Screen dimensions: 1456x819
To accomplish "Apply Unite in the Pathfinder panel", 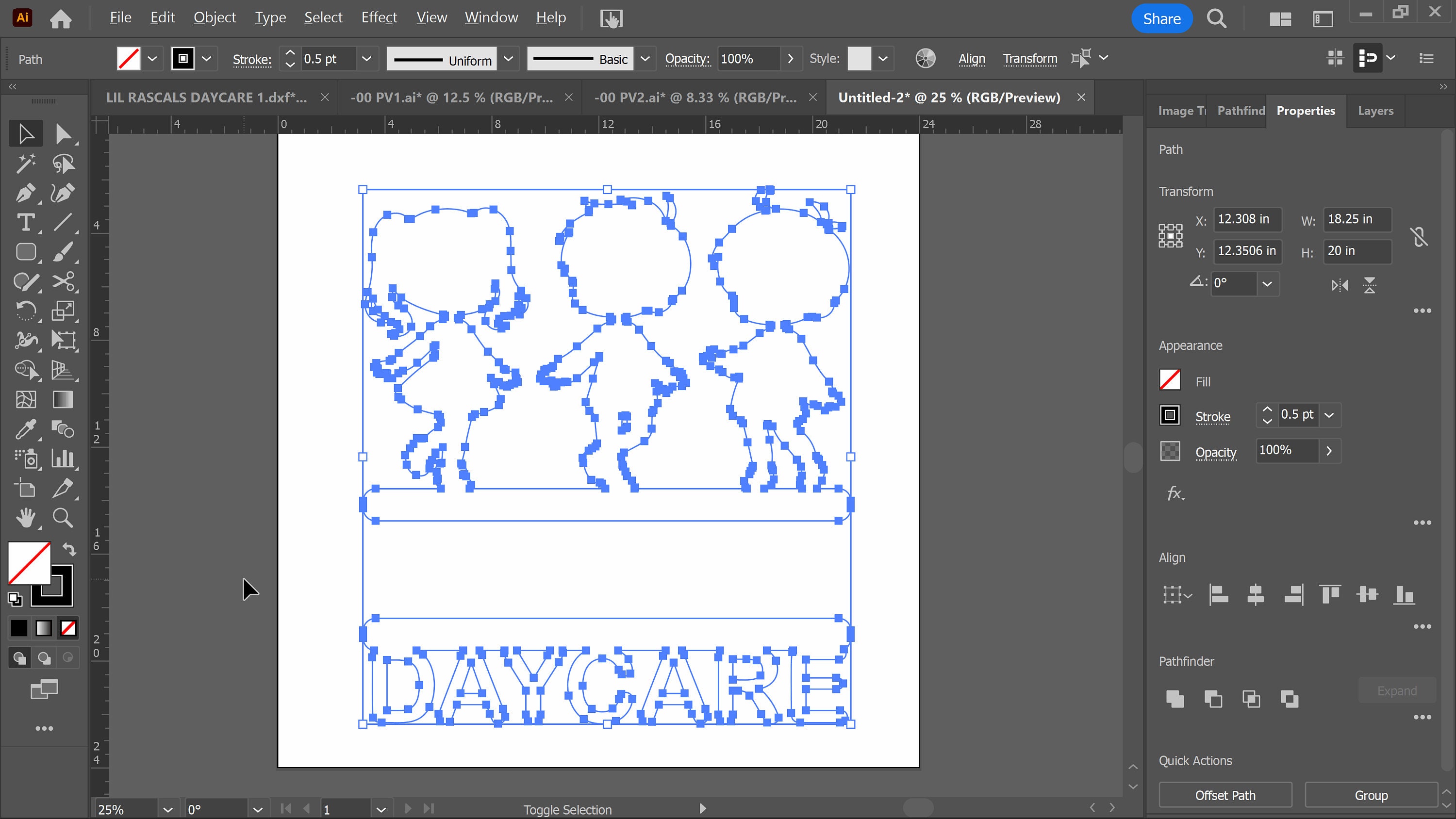I will (x=1175, y=699).
